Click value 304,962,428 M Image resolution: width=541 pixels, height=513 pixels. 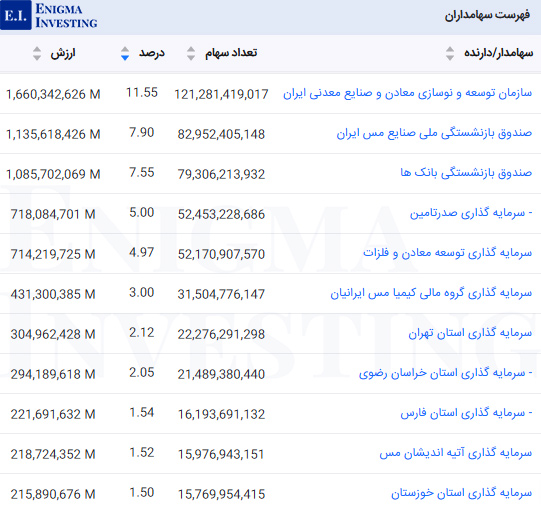[53, 334]
